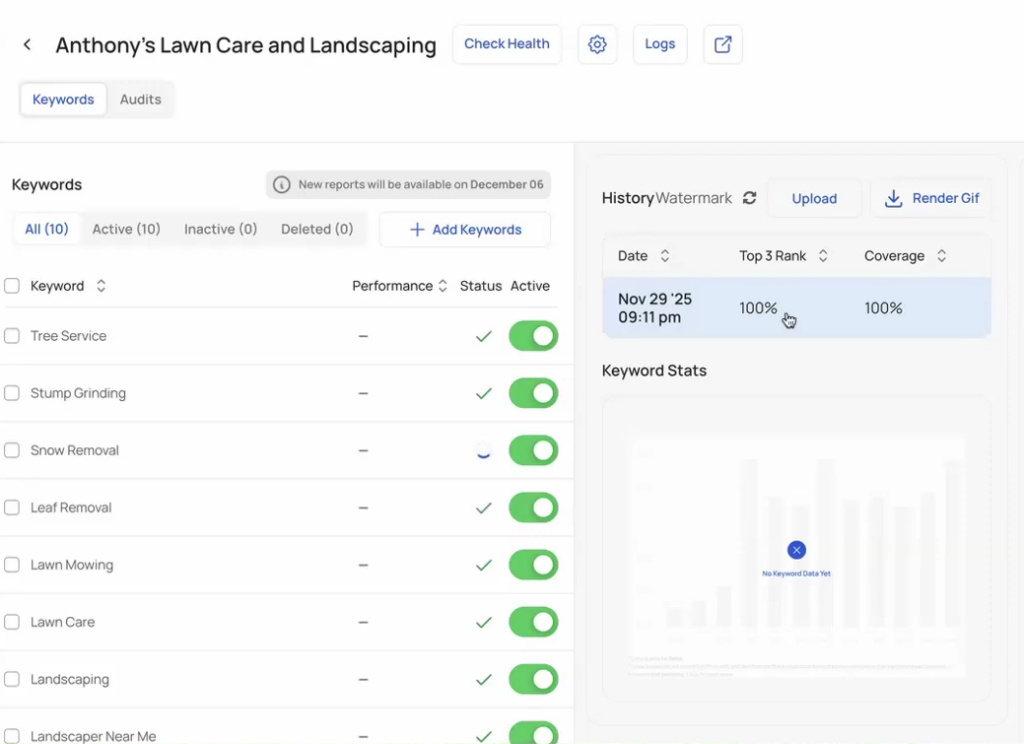Open settings via the gear icon

pyautogui.click(x=597, y=45)
